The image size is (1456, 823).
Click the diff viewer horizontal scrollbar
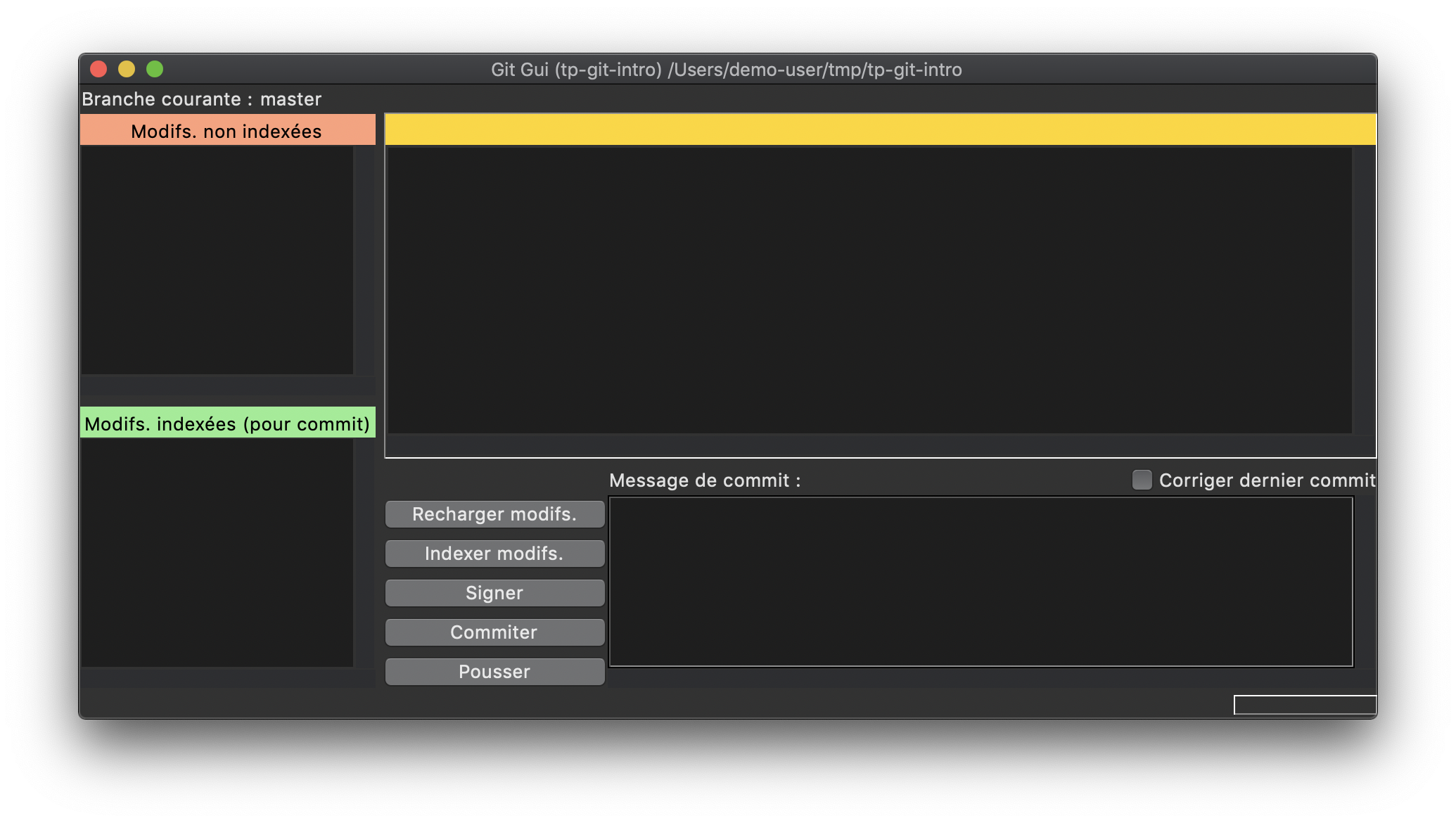pyautogui.click(x=869, y=445)
